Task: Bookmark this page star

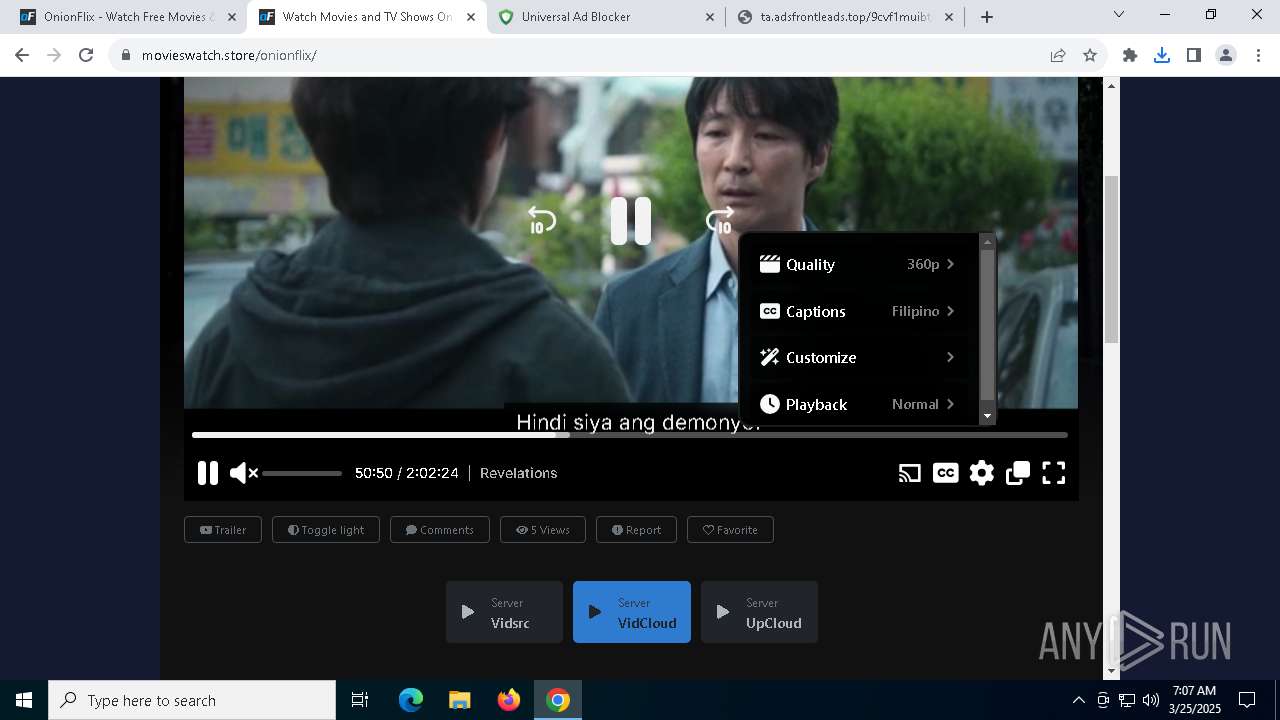Action: (x=1090, y=55)
